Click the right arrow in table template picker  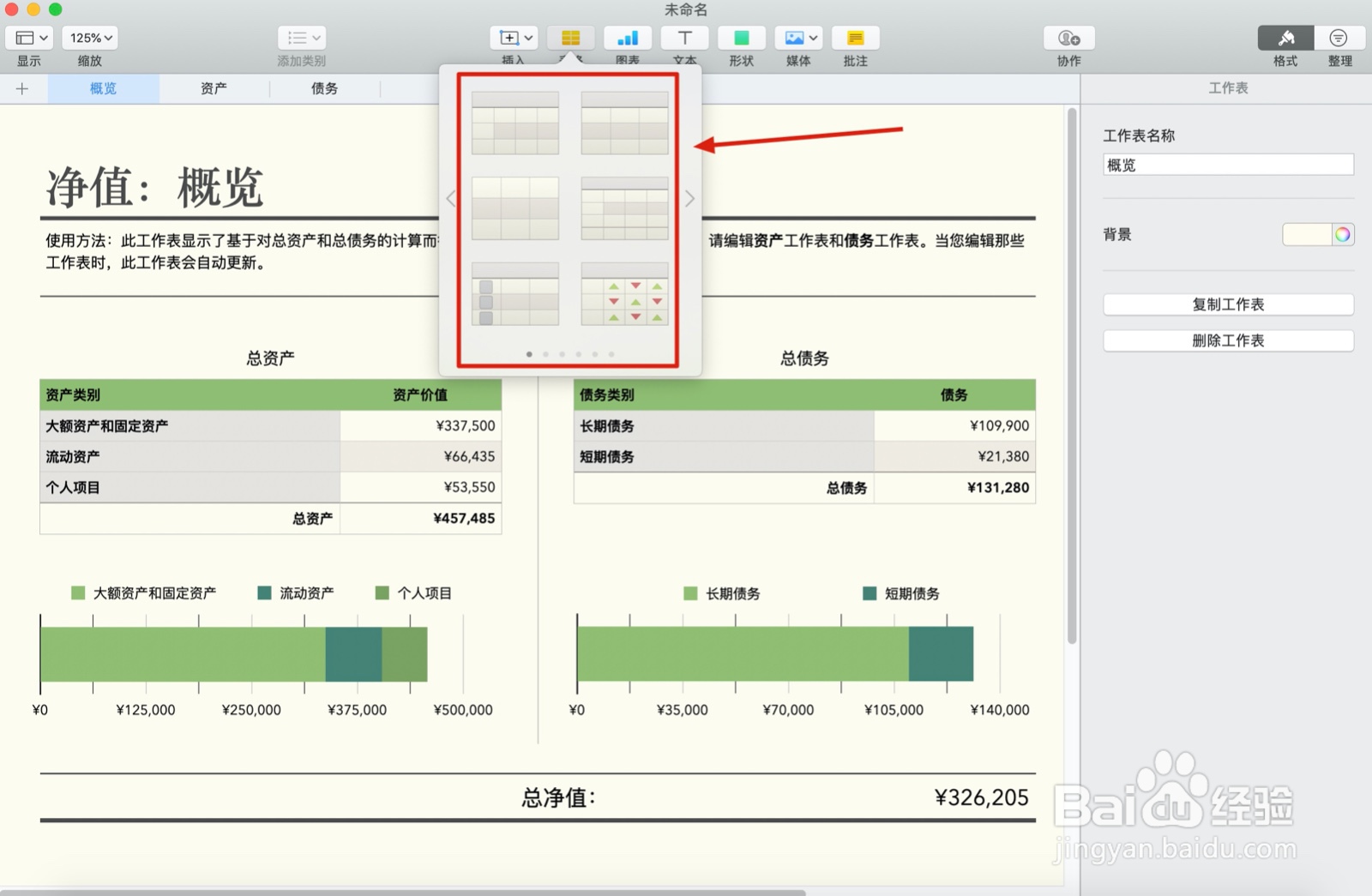pos(689,198)
